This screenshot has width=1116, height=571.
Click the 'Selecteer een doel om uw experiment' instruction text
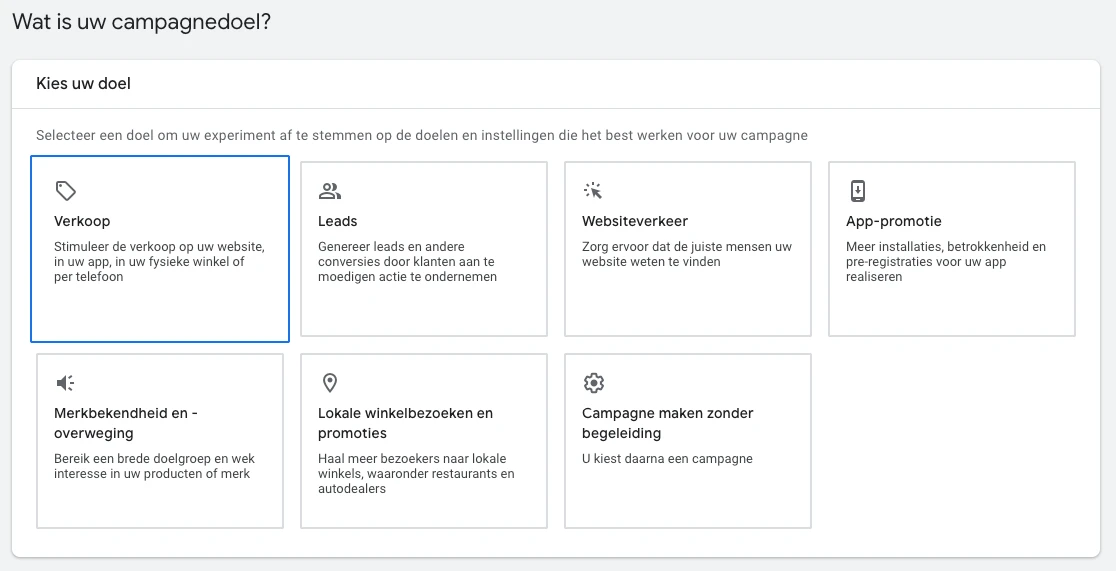coord(422,135)
